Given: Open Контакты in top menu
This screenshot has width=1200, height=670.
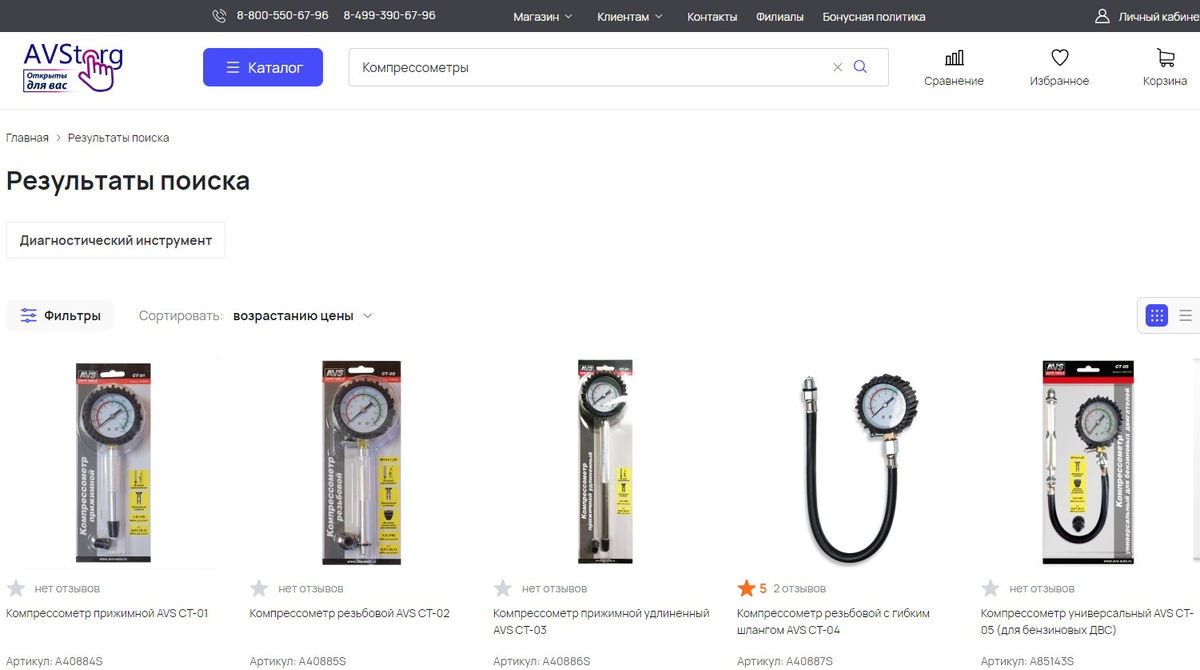Looking at the screenshot, I should (712, 17).
